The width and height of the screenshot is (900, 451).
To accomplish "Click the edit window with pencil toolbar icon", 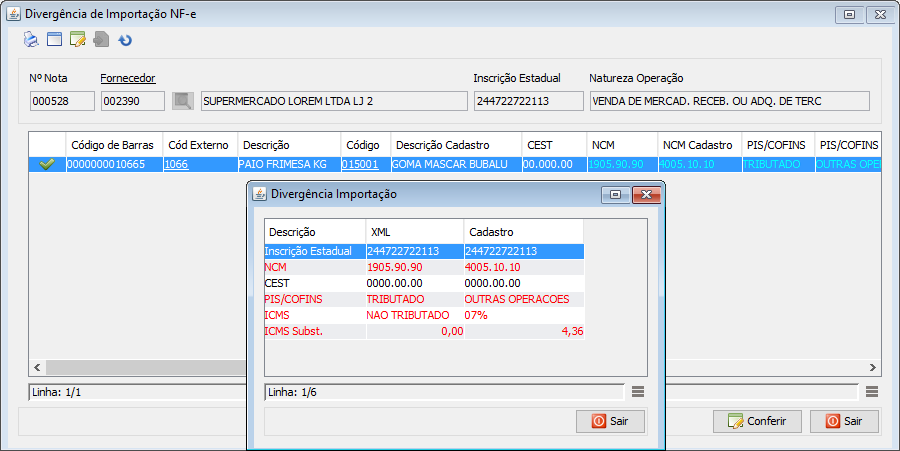I will 77,40.
